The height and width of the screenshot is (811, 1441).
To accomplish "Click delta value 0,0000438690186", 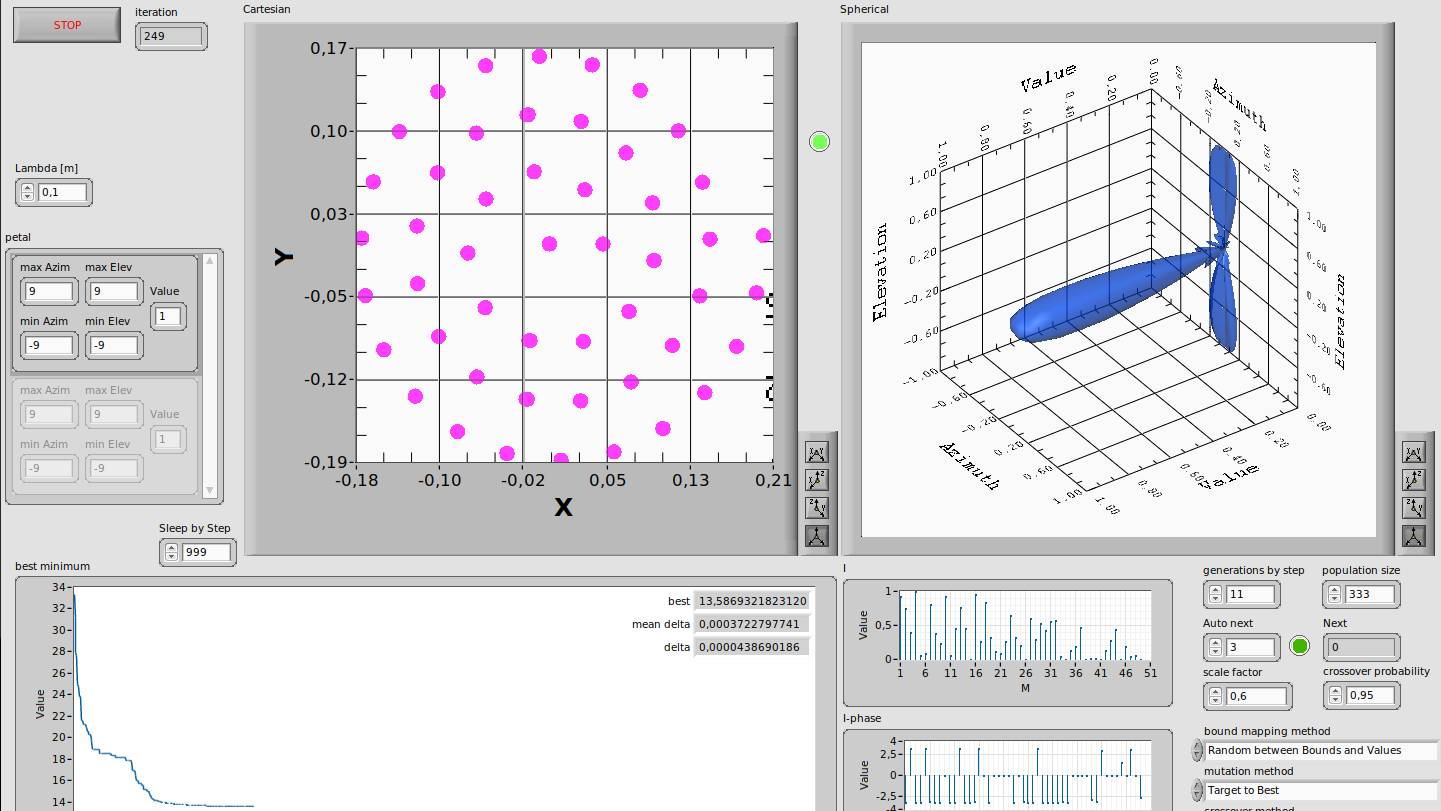I will 752,647.
